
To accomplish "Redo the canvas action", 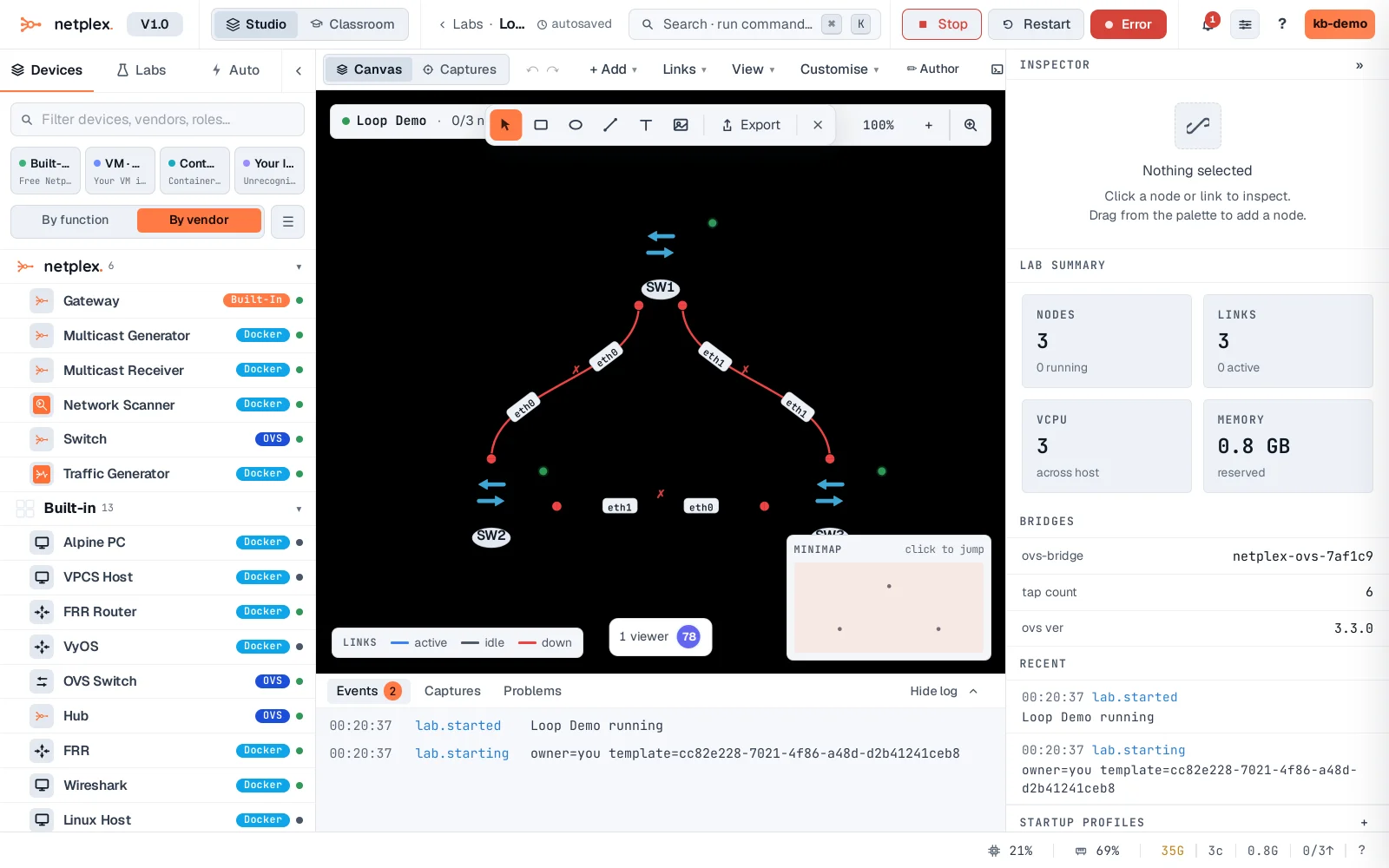I will 553,69.
